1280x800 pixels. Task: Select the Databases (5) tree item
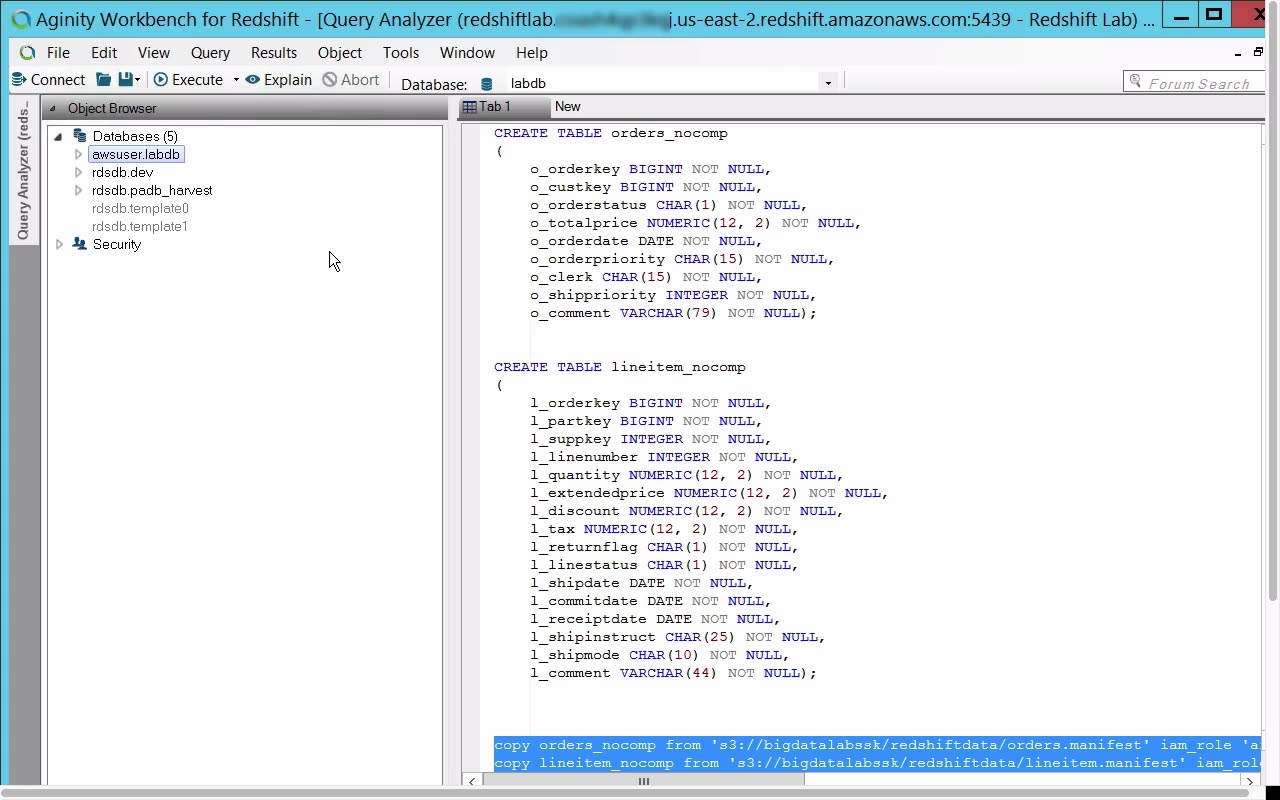pos(135,137)
